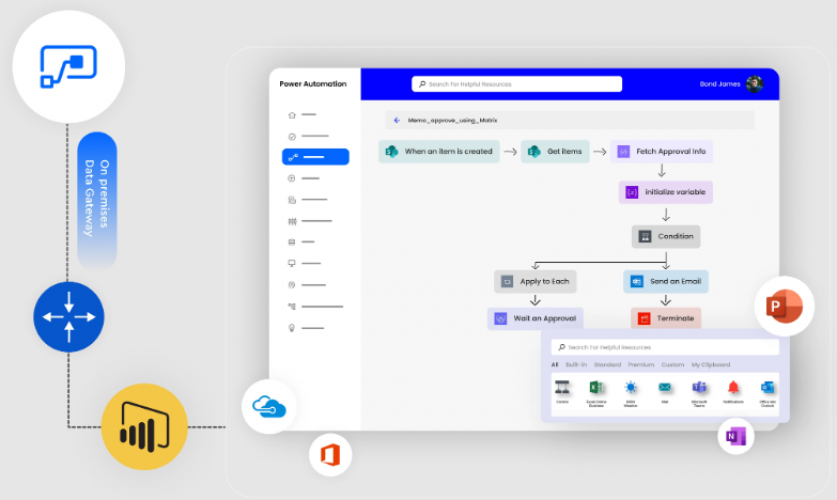Viewport: 837px width, 500px height.
Task: Switch to the Premium tab
Action: (x=641, y=364)
